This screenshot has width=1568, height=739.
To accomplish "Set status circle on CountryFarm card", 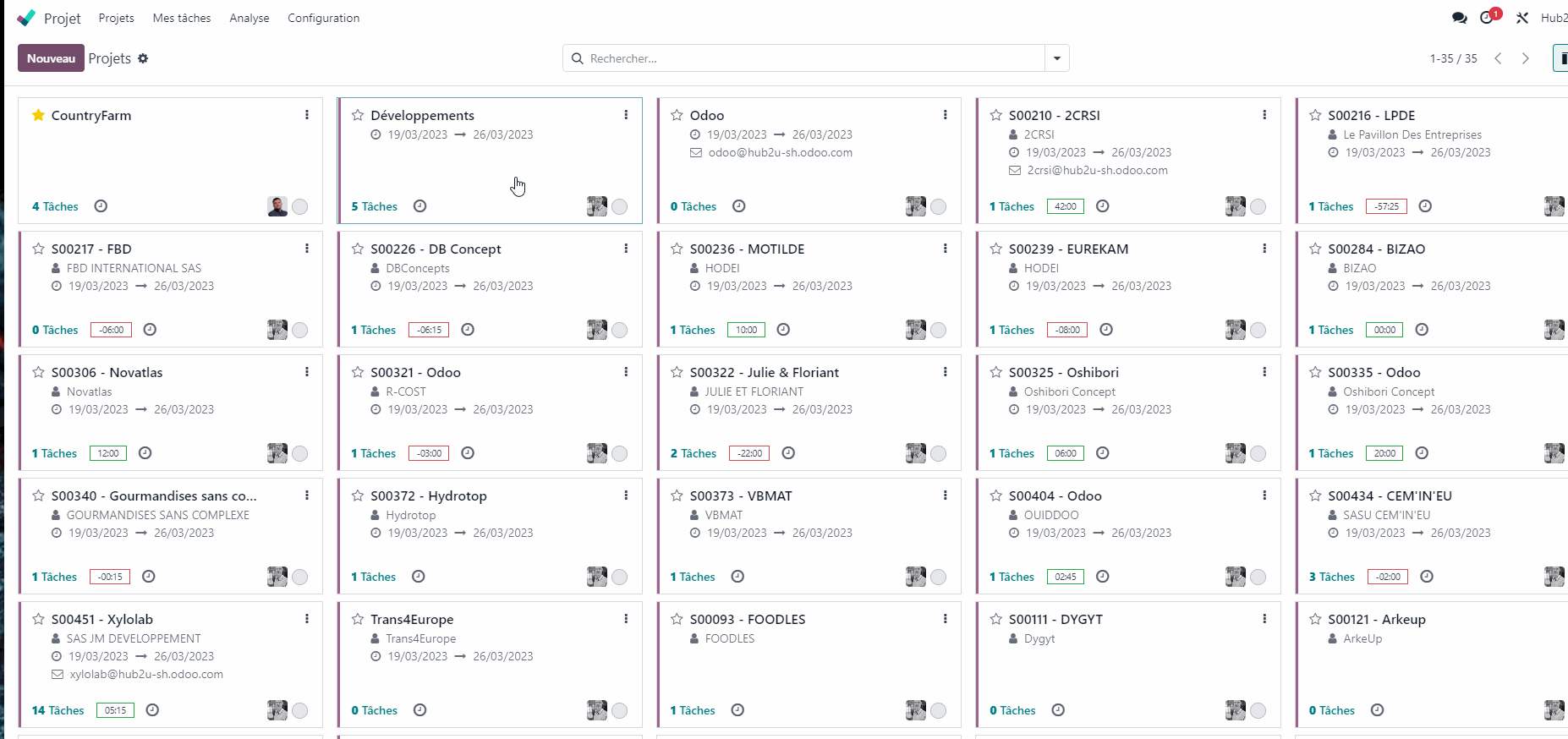I will click(299, 206).
